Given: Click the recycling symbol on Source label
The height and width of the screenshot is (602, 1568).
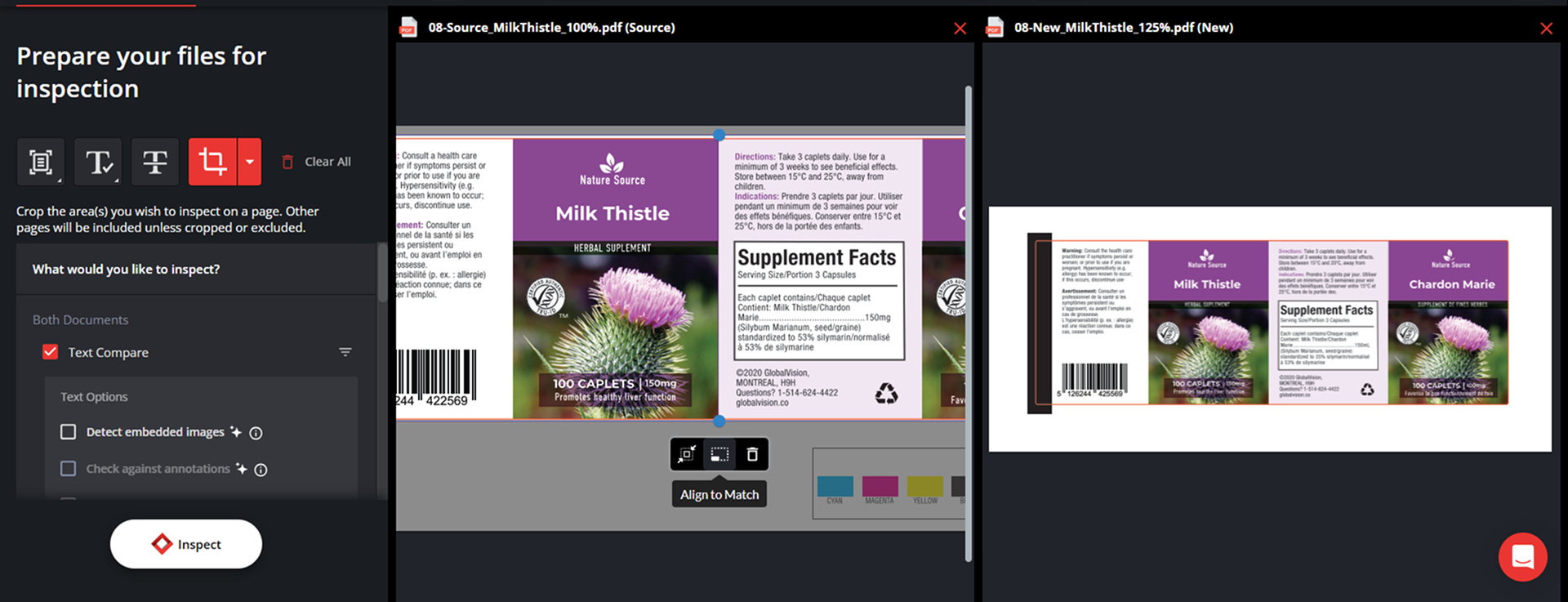Looking at the screenshot, I should [886, 395].
